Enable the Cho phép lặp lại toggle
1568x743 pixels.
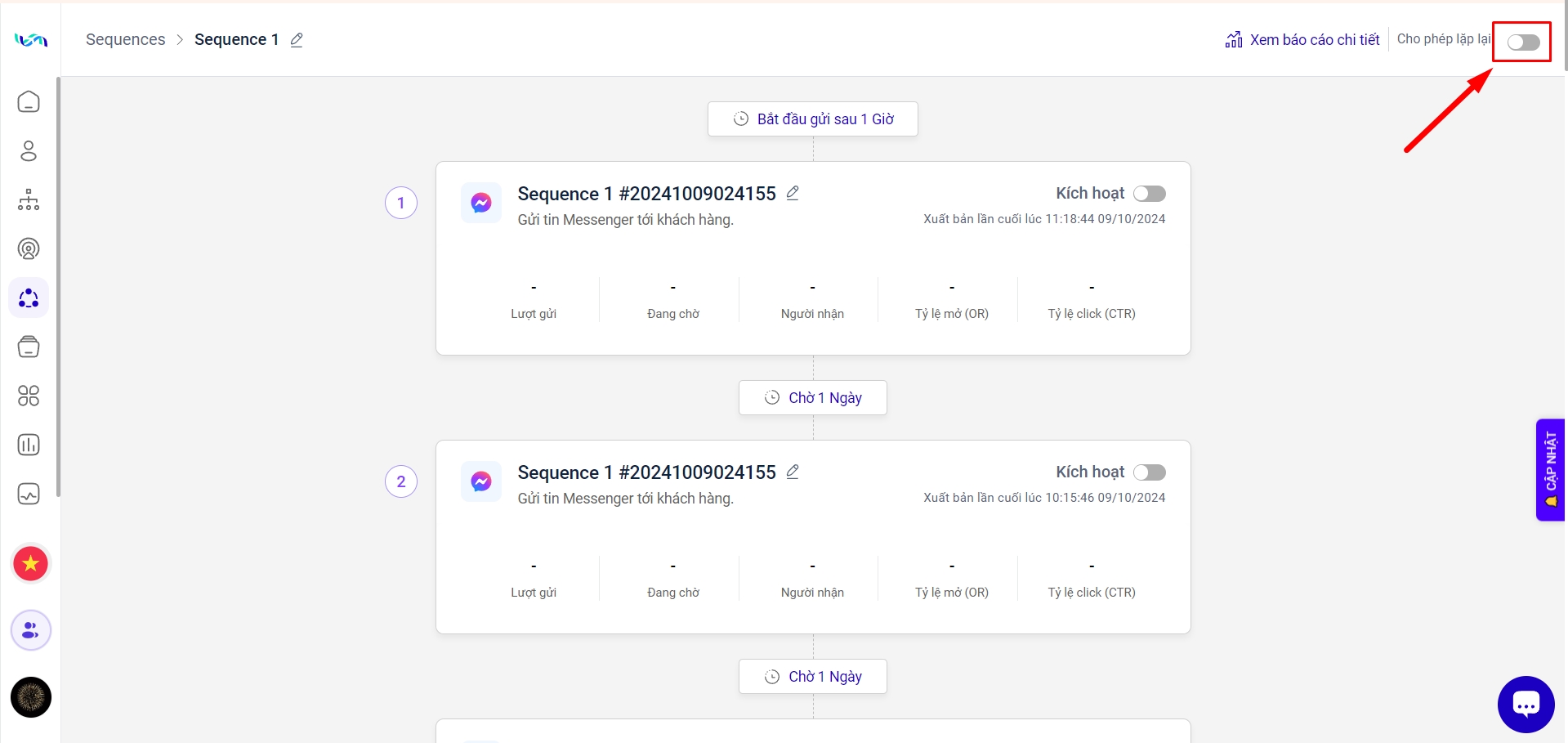(x=1523, y=43)
